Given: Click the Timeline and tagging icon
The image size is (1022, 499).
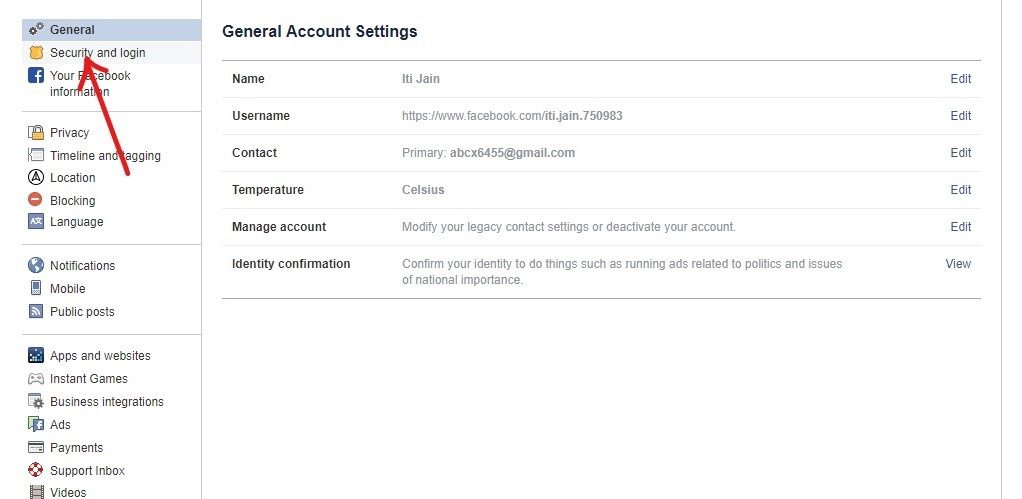Looking at the screenshot, I should pyautogui.click(x=36, y=155).
